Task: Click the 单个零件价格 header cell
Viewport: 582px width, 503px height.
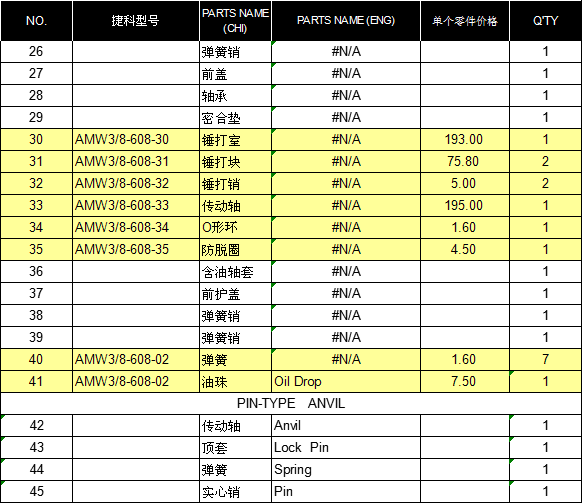Action: click(465, 20)
